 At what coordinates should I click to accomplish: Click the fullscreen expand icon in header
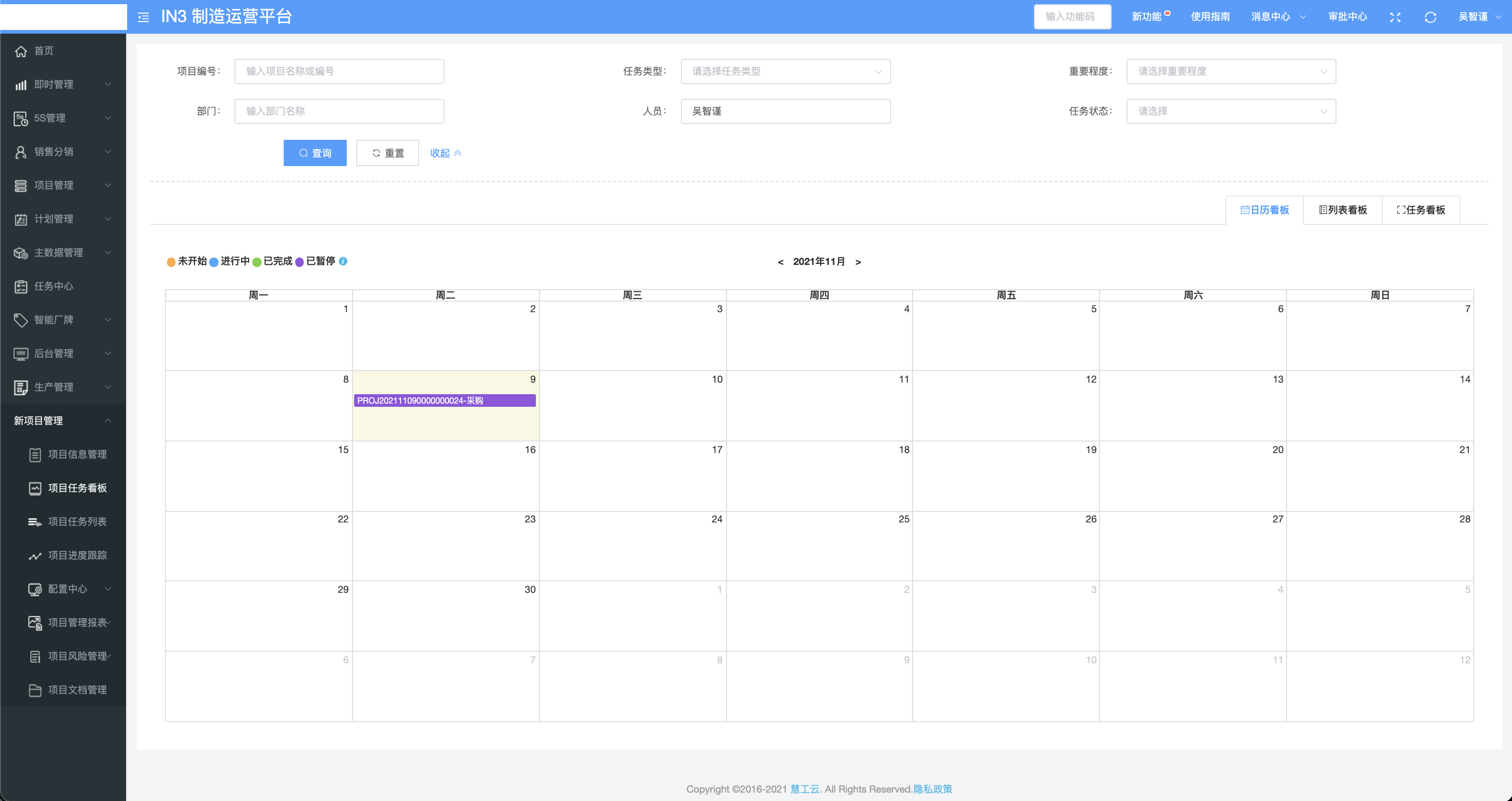(x=1395, y=17)
